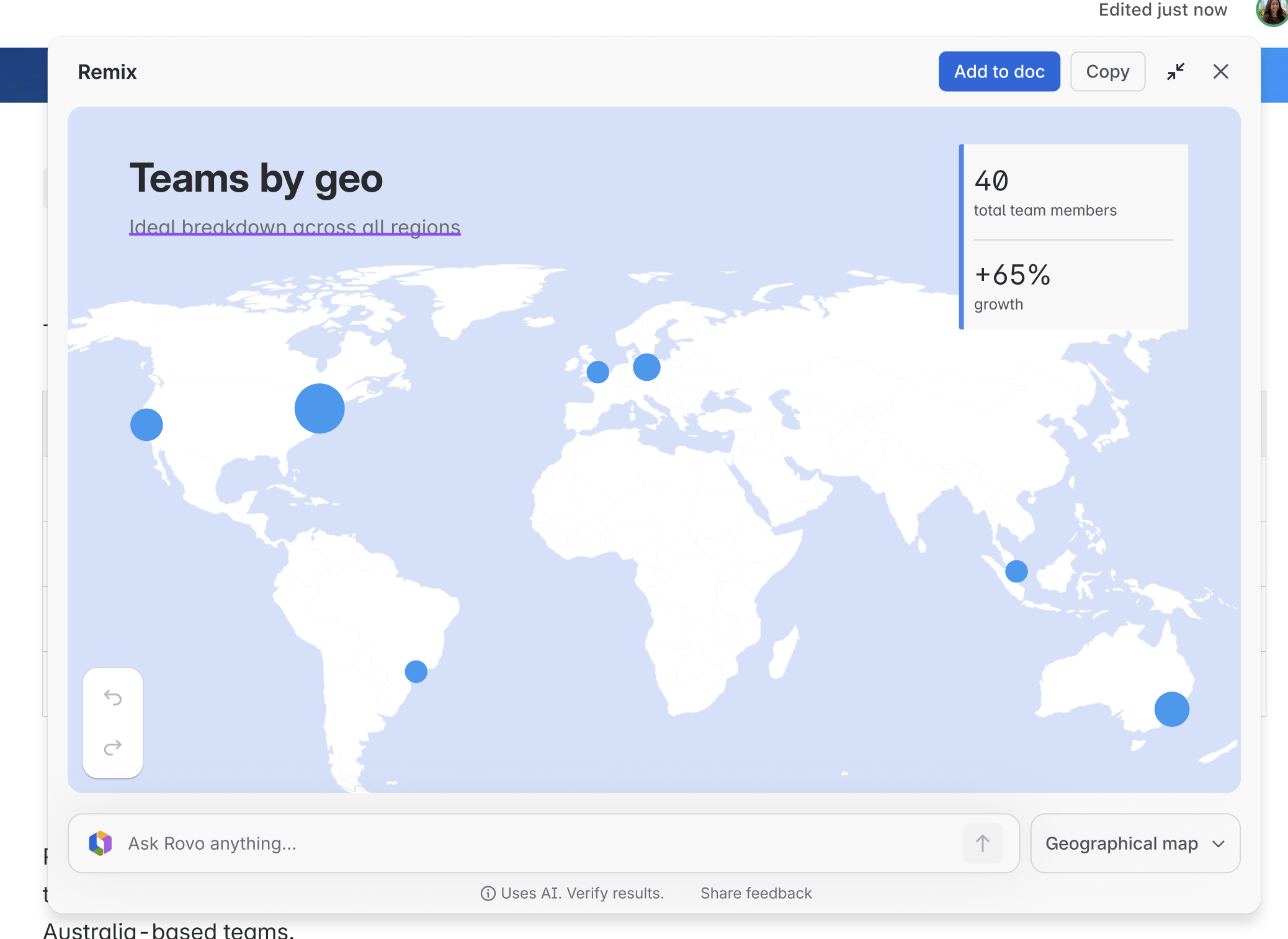The width and height of the screenshot is (1288, 939).
Task: Click the Rovo logo in the prompt bar
Action: click(x=101, y=843)
